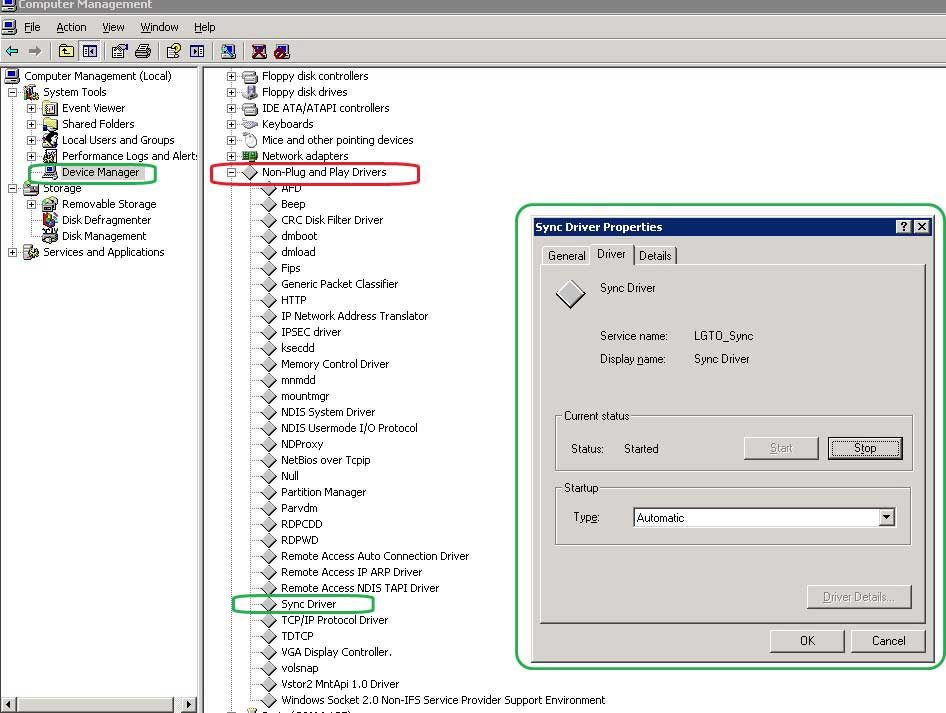946x713 pixels.
Task: Select the IPSEC driver entry
Action: 311,332
